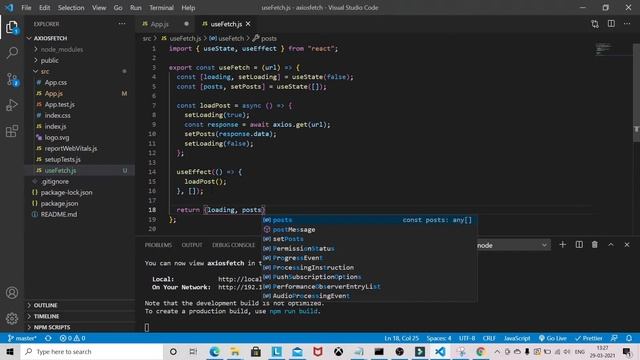The image size is (640, 360).
Task: Click the Windows search box
Action: [92, 351]
